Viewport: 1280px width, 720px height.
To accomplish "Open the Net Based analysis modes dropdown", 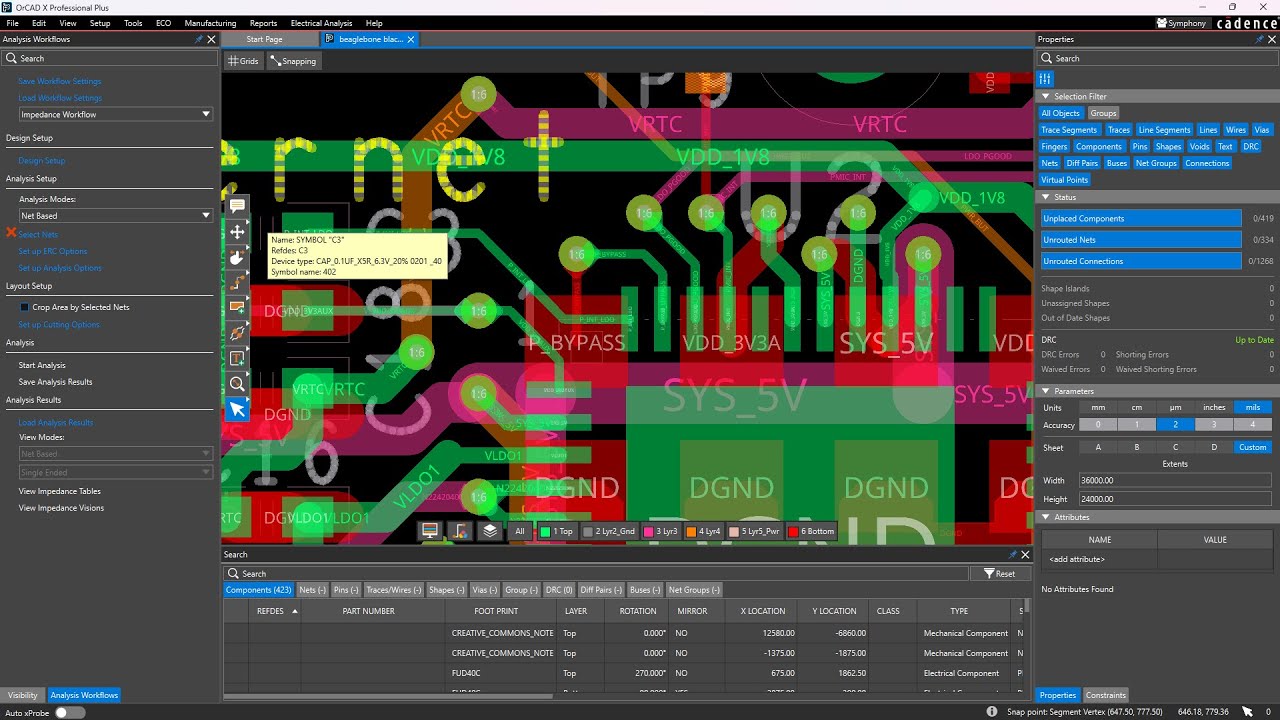I will pyautogui.click(x=115, y=215).
